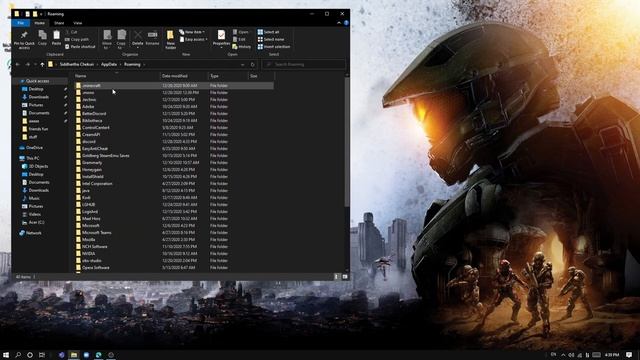Screen dimensions: 640x360
Task: Click Cut in the Clipboard group
Action: pyautogui.click(x=71, y=32)
